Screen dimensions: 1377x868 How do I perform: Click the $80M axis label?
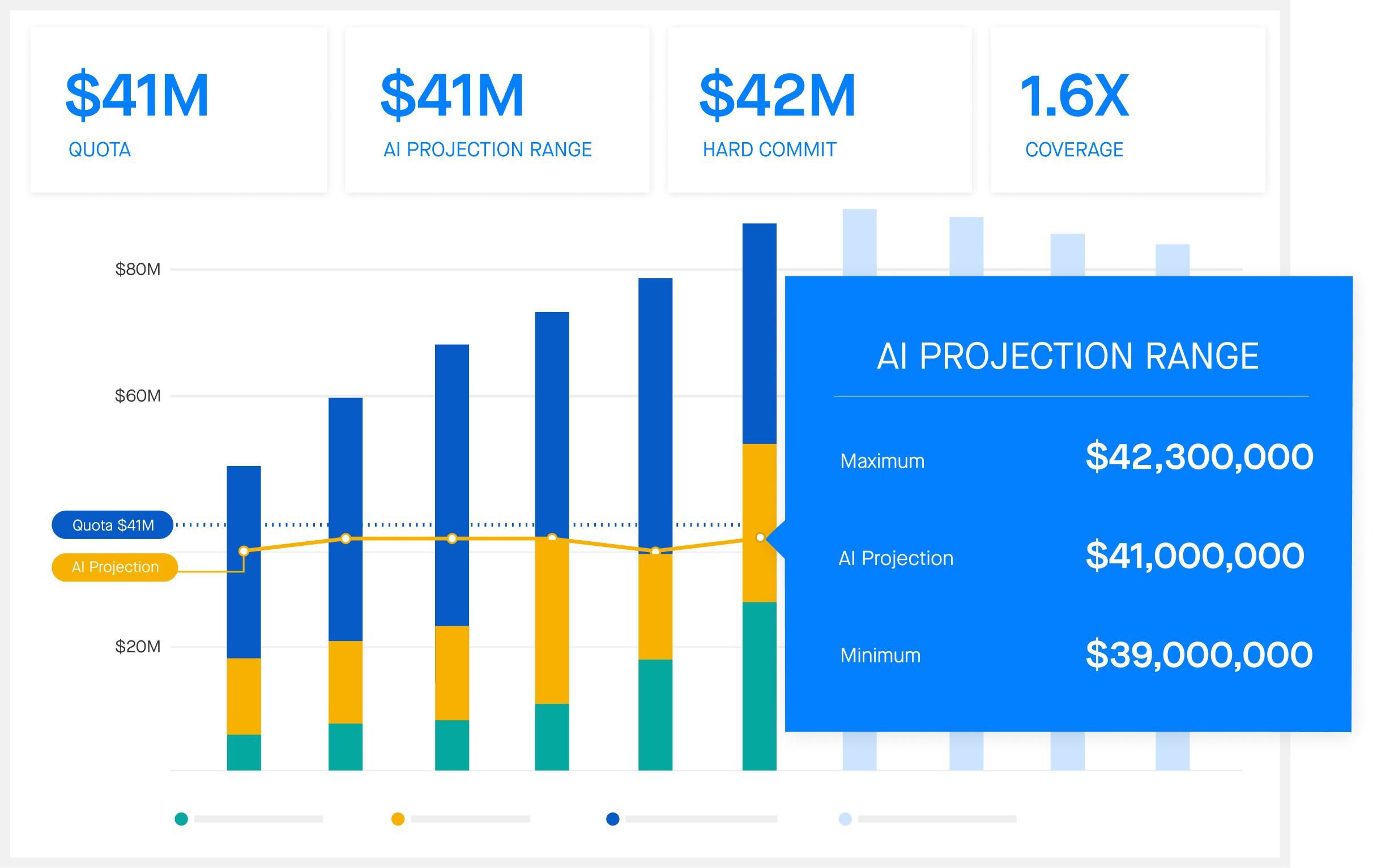click(x=138, y=270)
